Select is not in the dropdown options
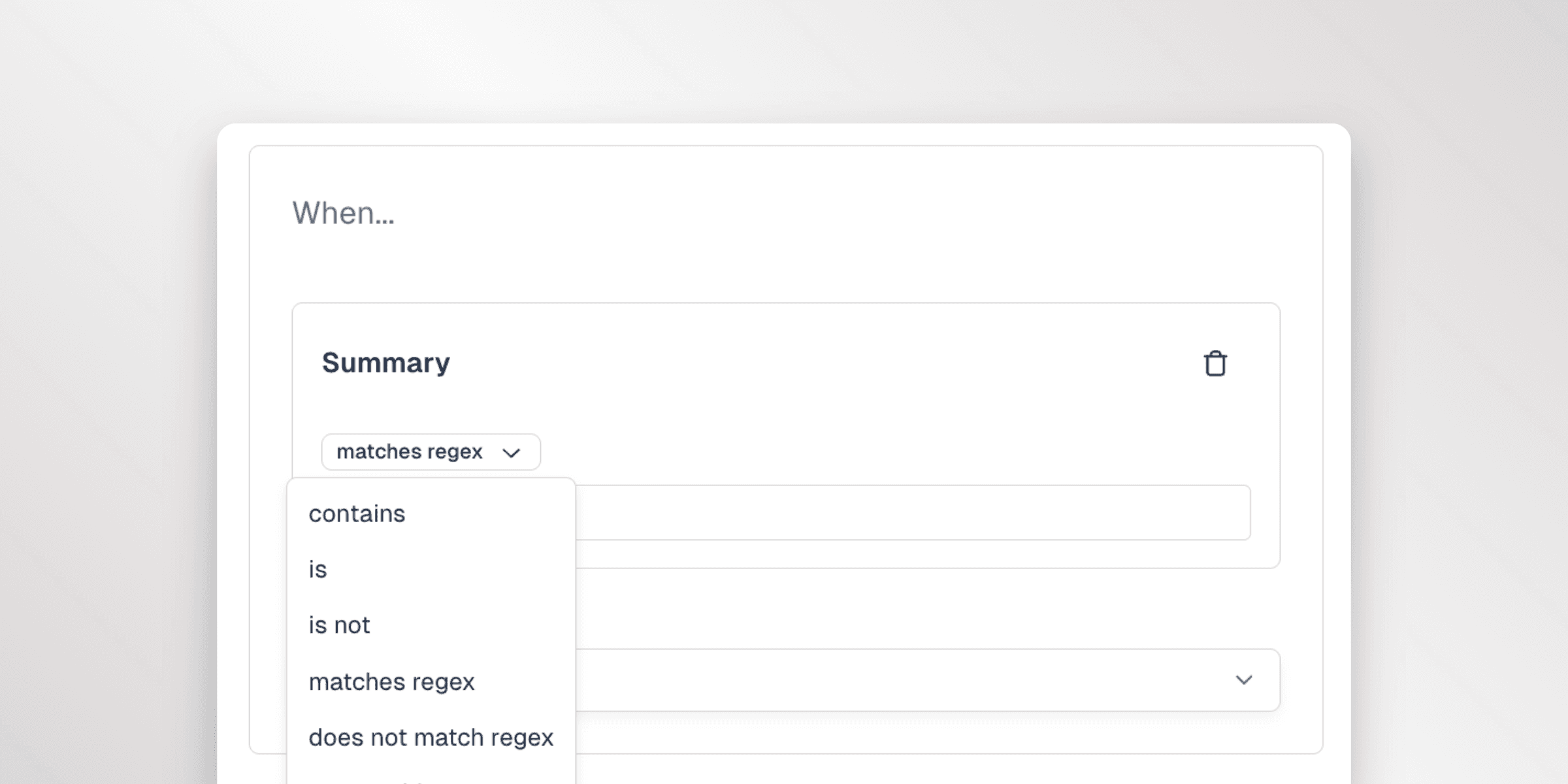 [x=338, y=625]
